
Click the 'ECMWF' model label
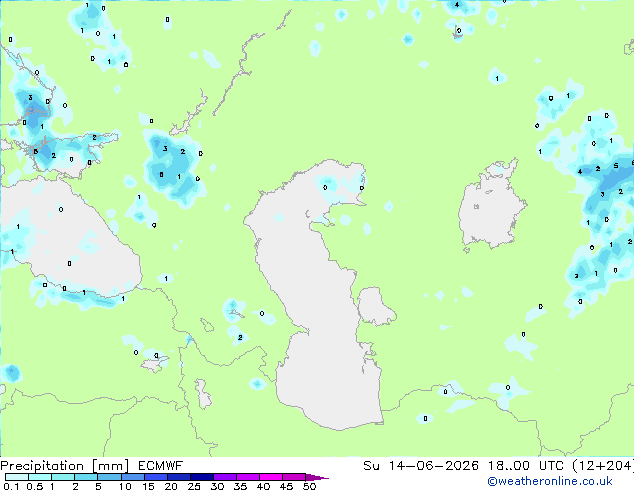coord(160,466)
